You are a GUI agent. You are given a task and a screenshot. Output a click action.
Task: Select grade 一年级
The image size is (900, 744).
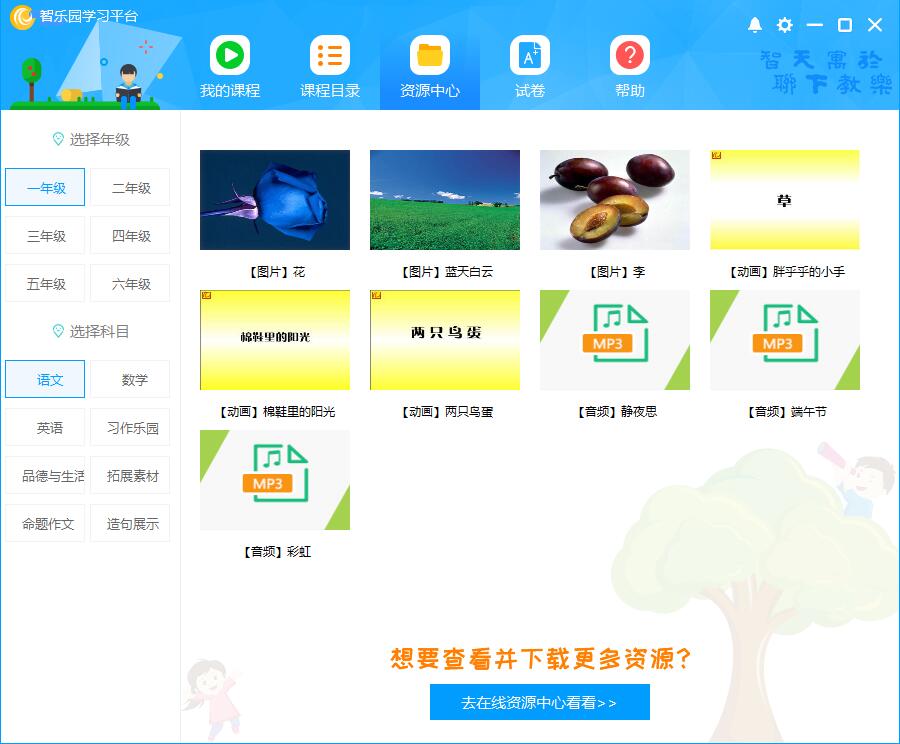pyautogui.click(x=45, y=187)
